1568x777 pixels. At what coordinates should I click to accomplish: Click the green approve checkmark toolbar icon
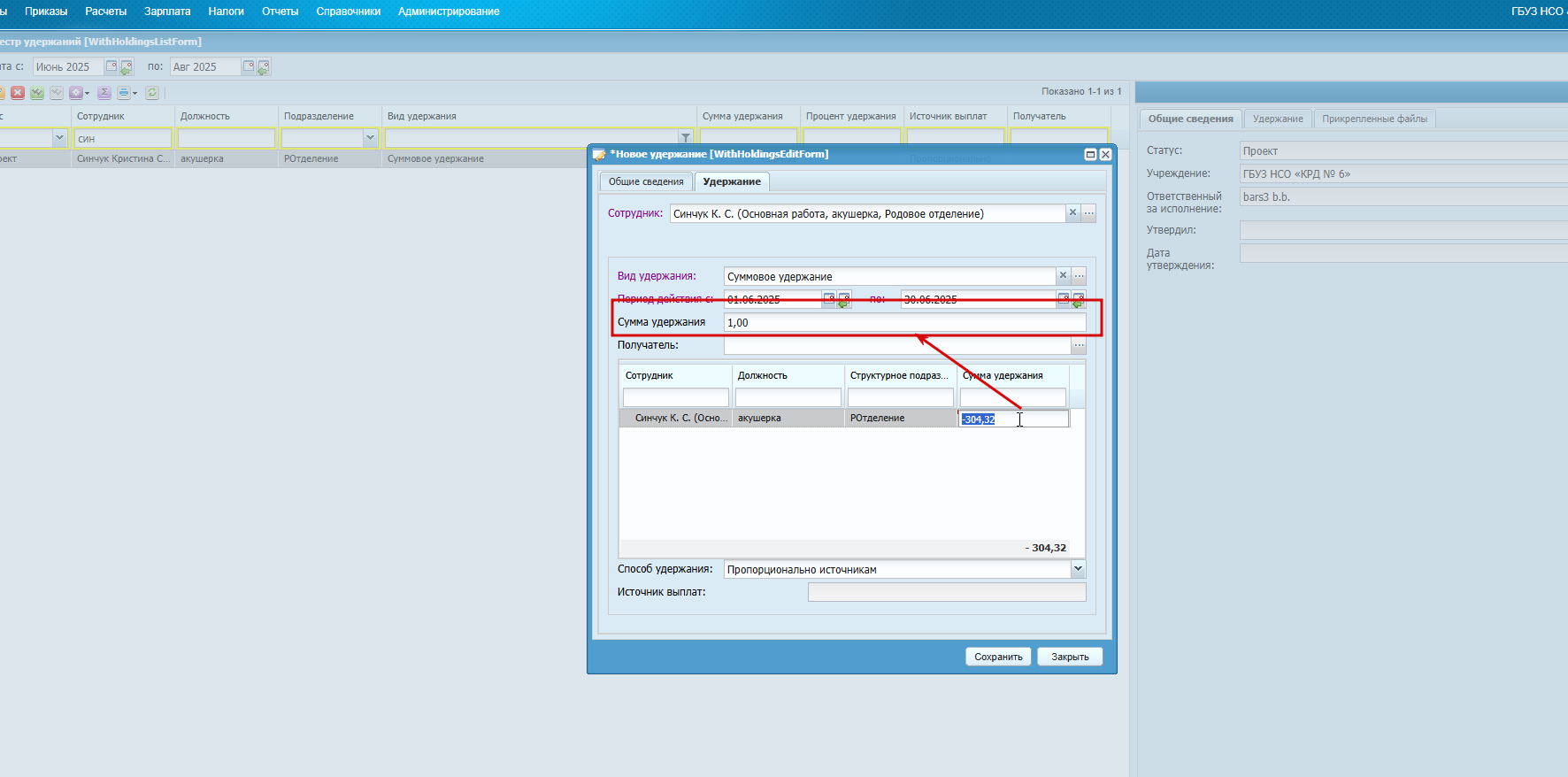point(37,93)
